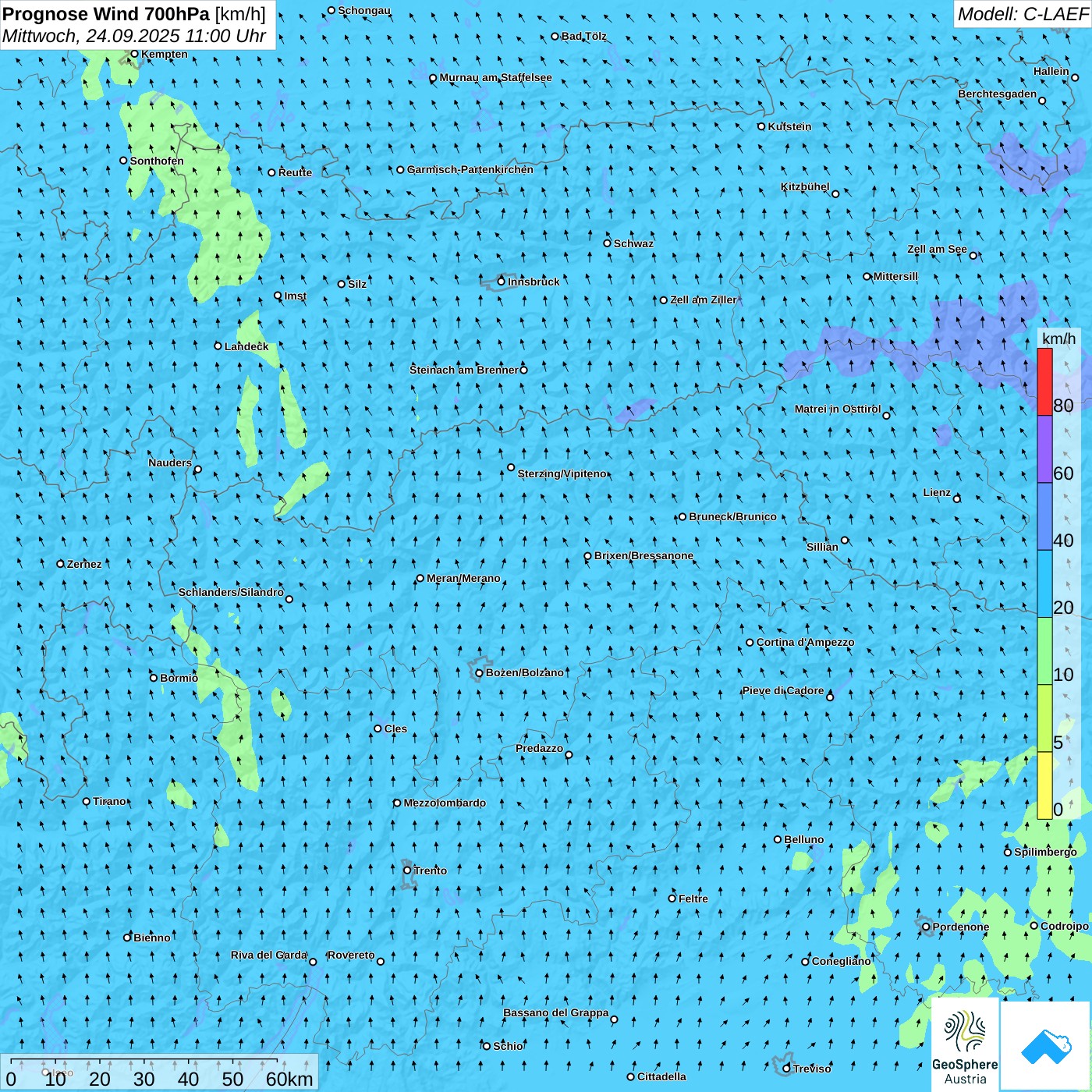Click the Bormio station circle
This screenshot has width=1092, height=1092.
click(154, 678)
